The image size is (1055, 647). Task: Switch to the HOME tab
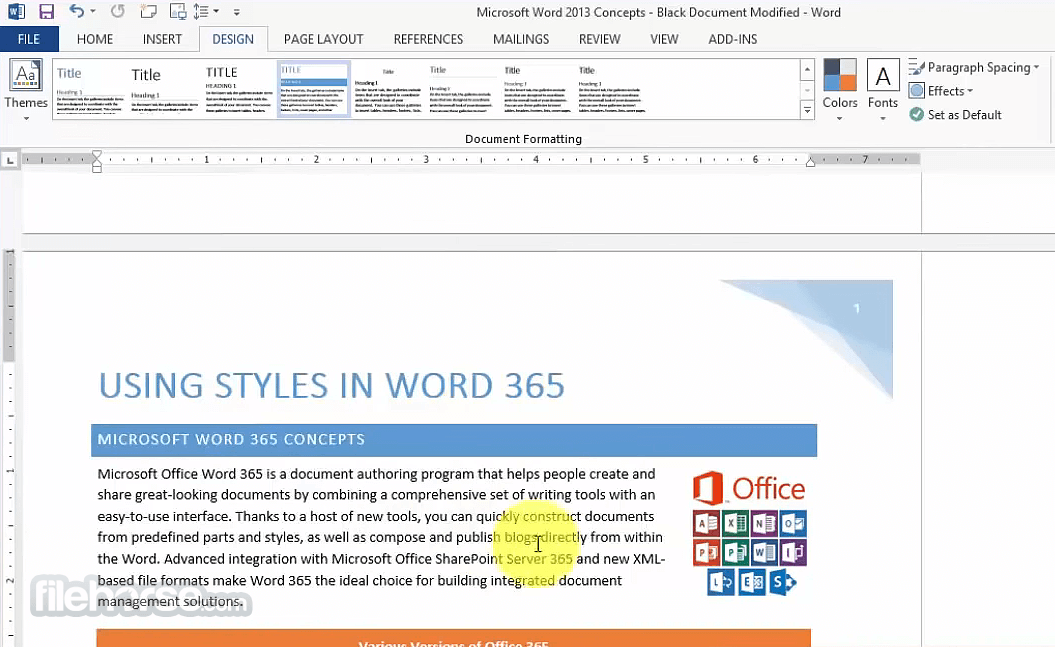click(x=95, y=39)
